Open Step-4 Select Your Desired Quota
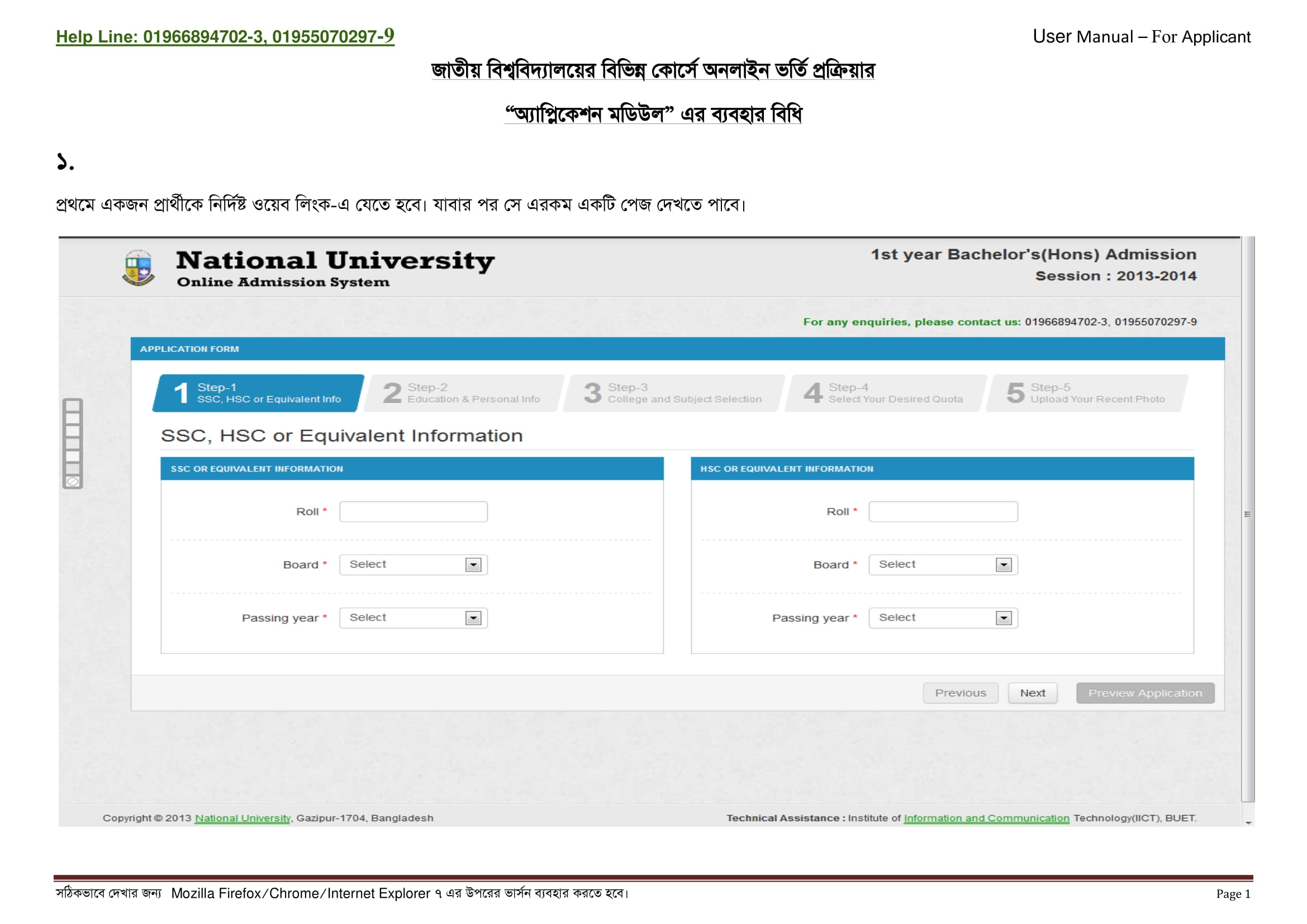Viewport: 1307px width, 924px height. click(886, 393)
